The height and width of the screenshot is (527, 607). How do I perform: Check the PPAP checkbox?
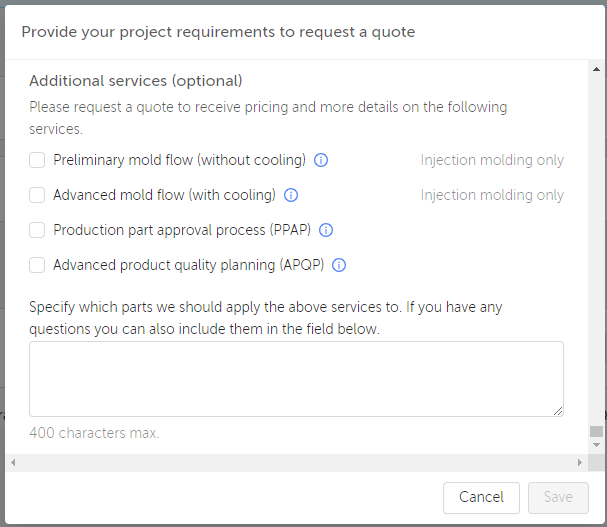tap(37, 230)
